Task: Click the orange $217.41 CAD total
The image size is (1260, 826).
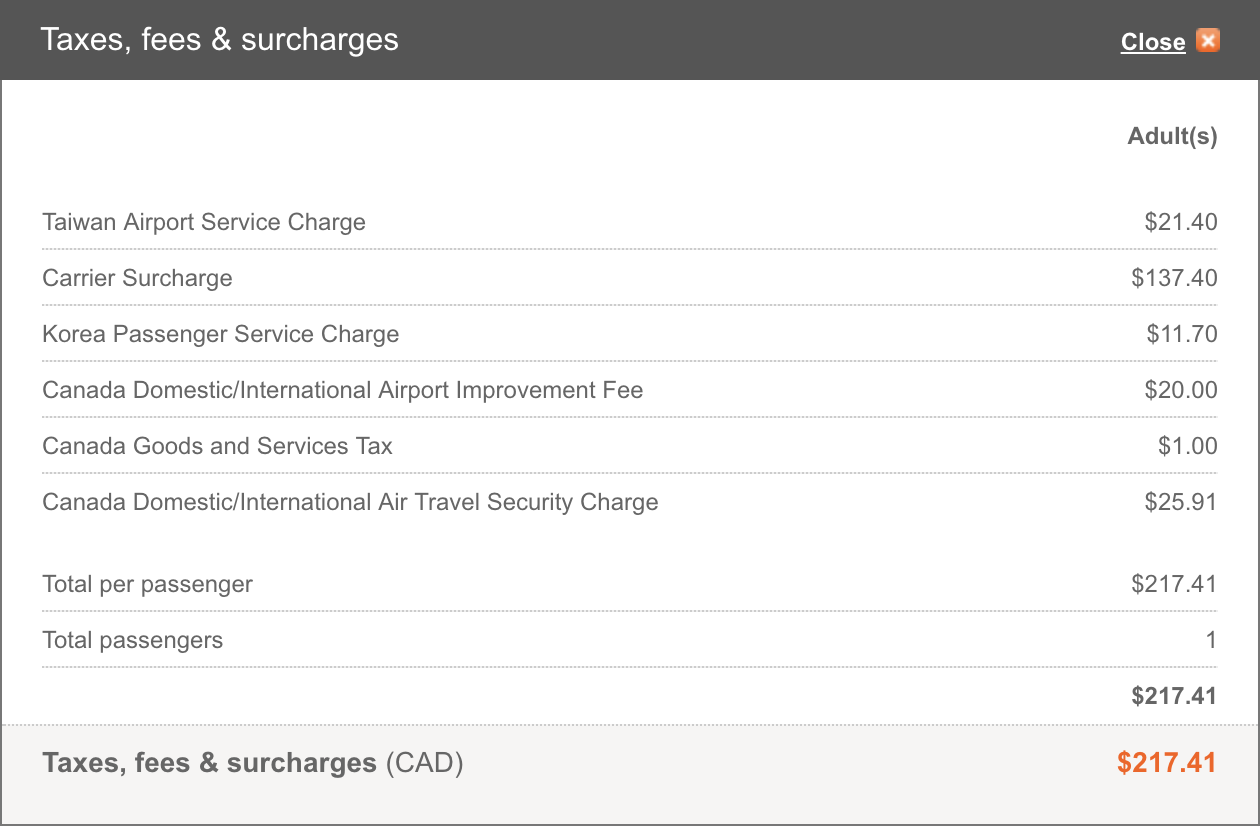Action: tap(1167, 763)
